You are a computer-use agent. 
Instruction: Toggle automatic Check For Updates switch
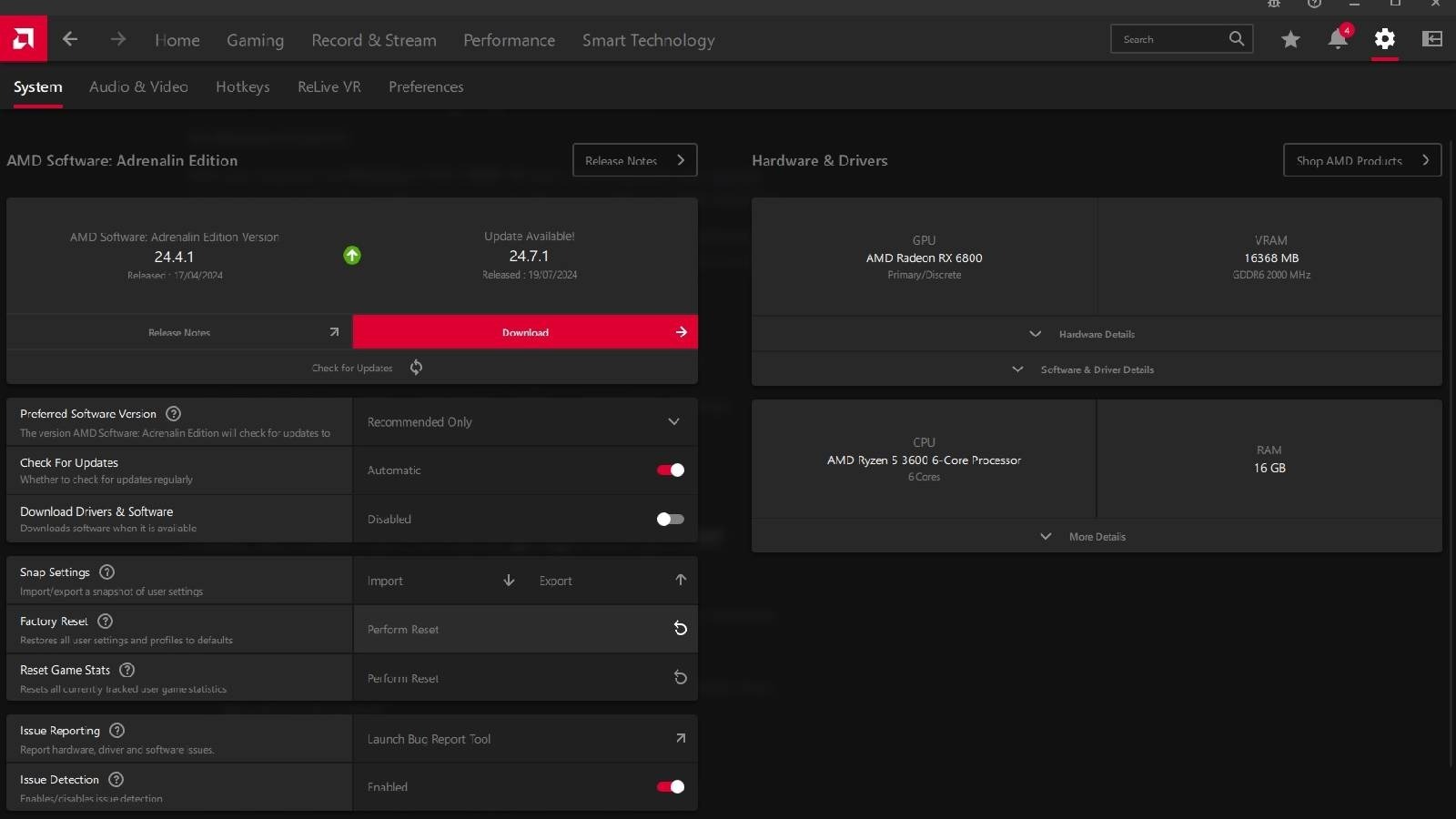point(671,470)
